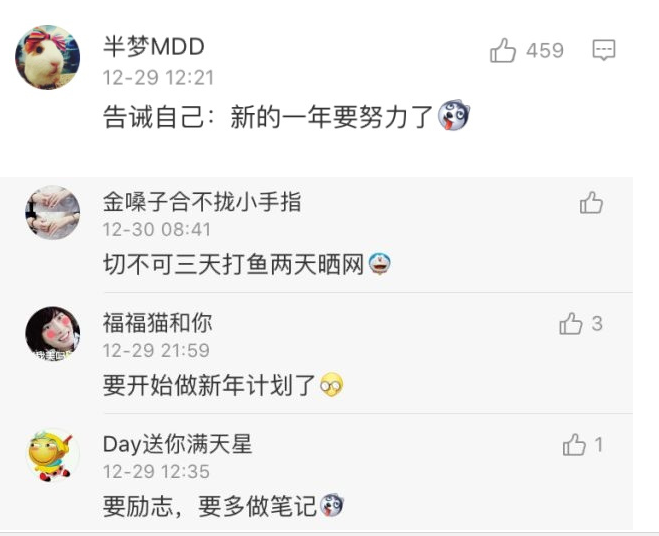Visit the 金嗓子合不拢小手指 username profile
Image resolution: width=659 pixels, height=536 pixels.
pyautogui.click(x=202, y=202)
